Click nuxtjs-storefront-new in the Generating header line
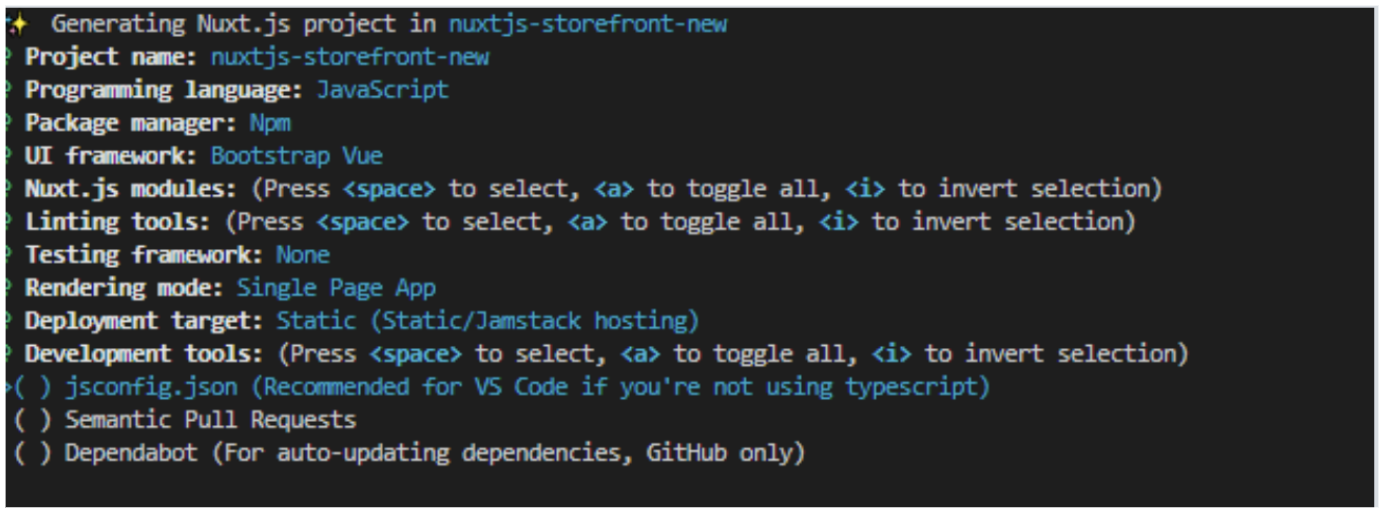 pos(588,24)
